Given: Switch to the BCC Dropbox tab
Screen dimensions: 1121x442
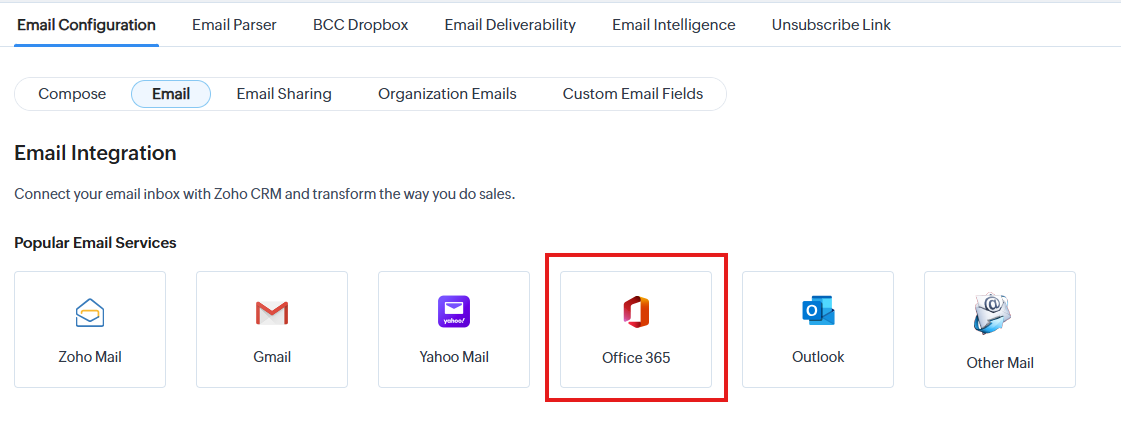Looking at the screenshot, I should coord(360,25).
